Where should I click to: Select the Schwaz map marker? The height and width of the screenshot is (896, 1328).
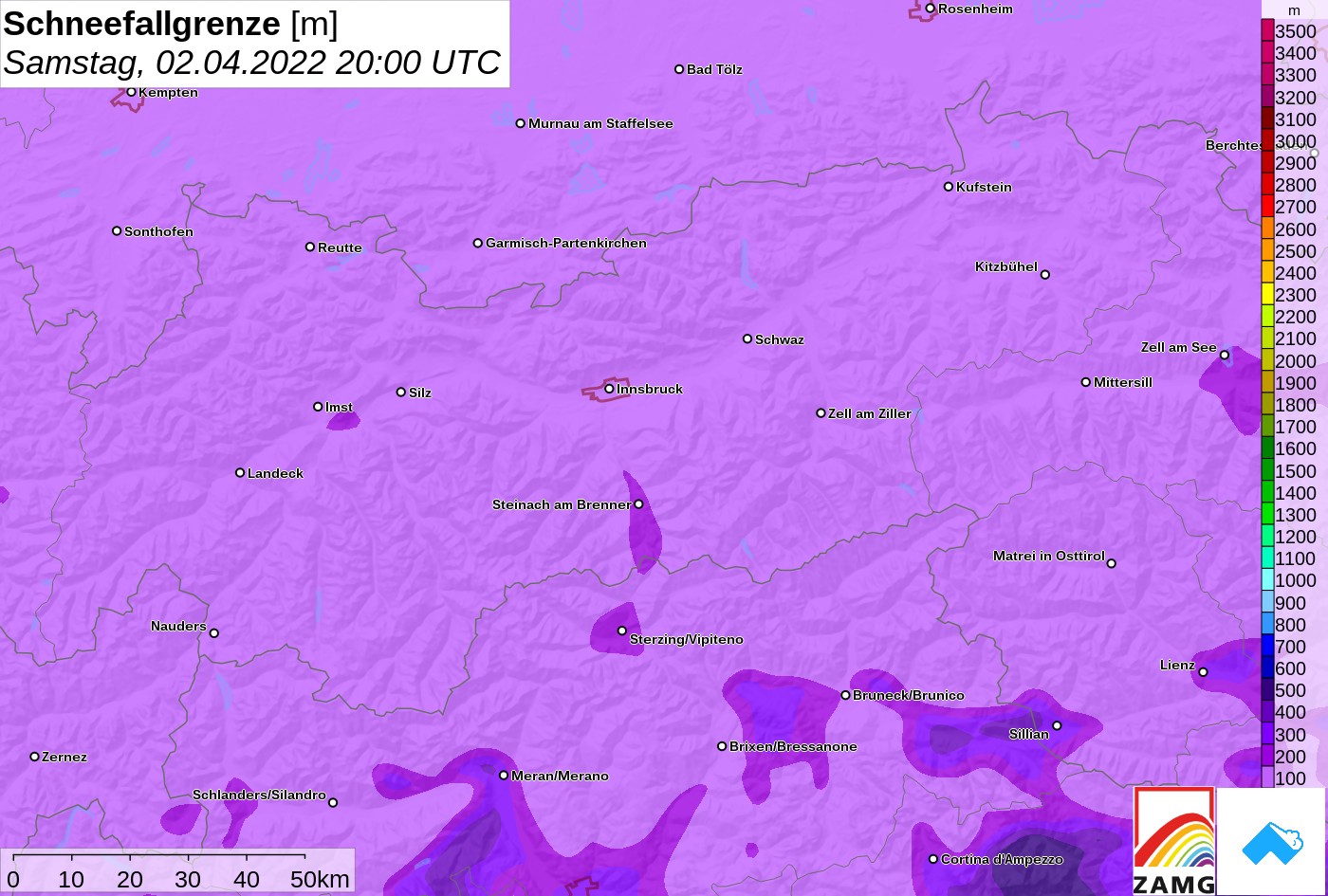pos(747,338)
